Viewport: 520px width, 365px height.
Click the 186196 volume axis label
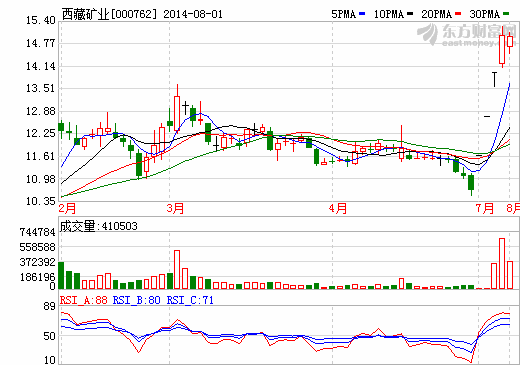tap(37, 277)
